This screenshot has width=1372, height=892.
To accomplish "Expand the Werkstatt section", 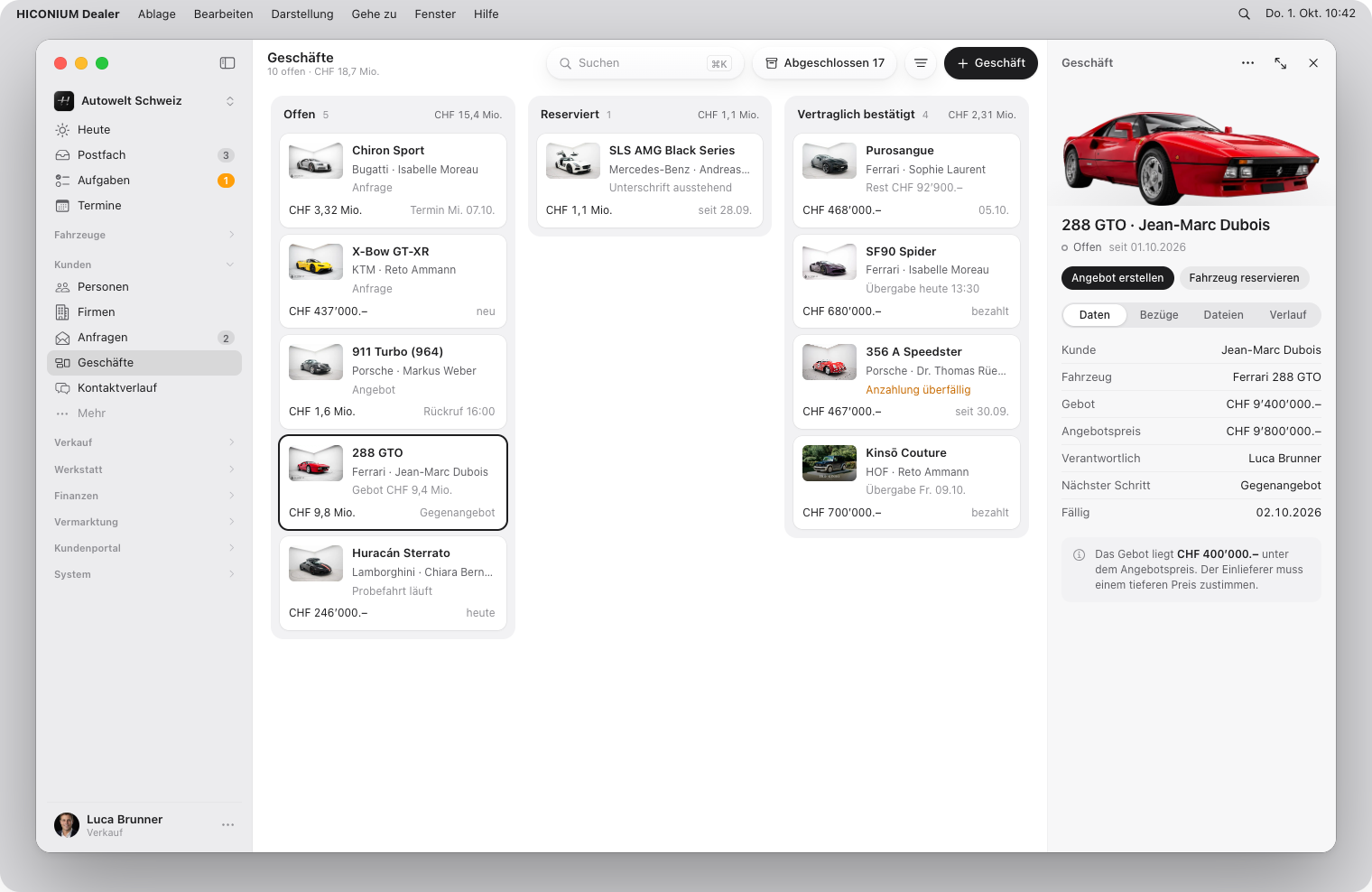I will tap(144, 469).
